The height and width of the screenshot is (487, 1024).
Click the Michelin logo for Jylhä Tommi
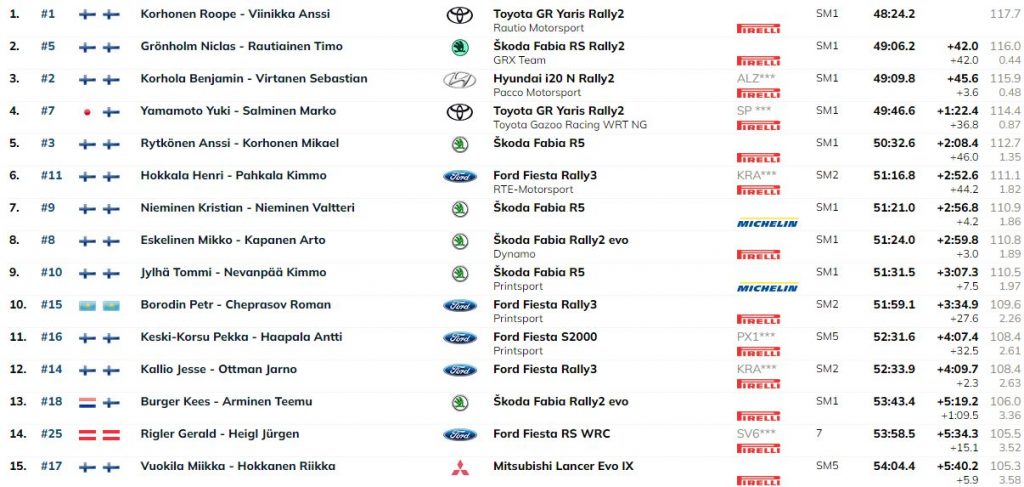pyautogui.click(x=767, y=288)
